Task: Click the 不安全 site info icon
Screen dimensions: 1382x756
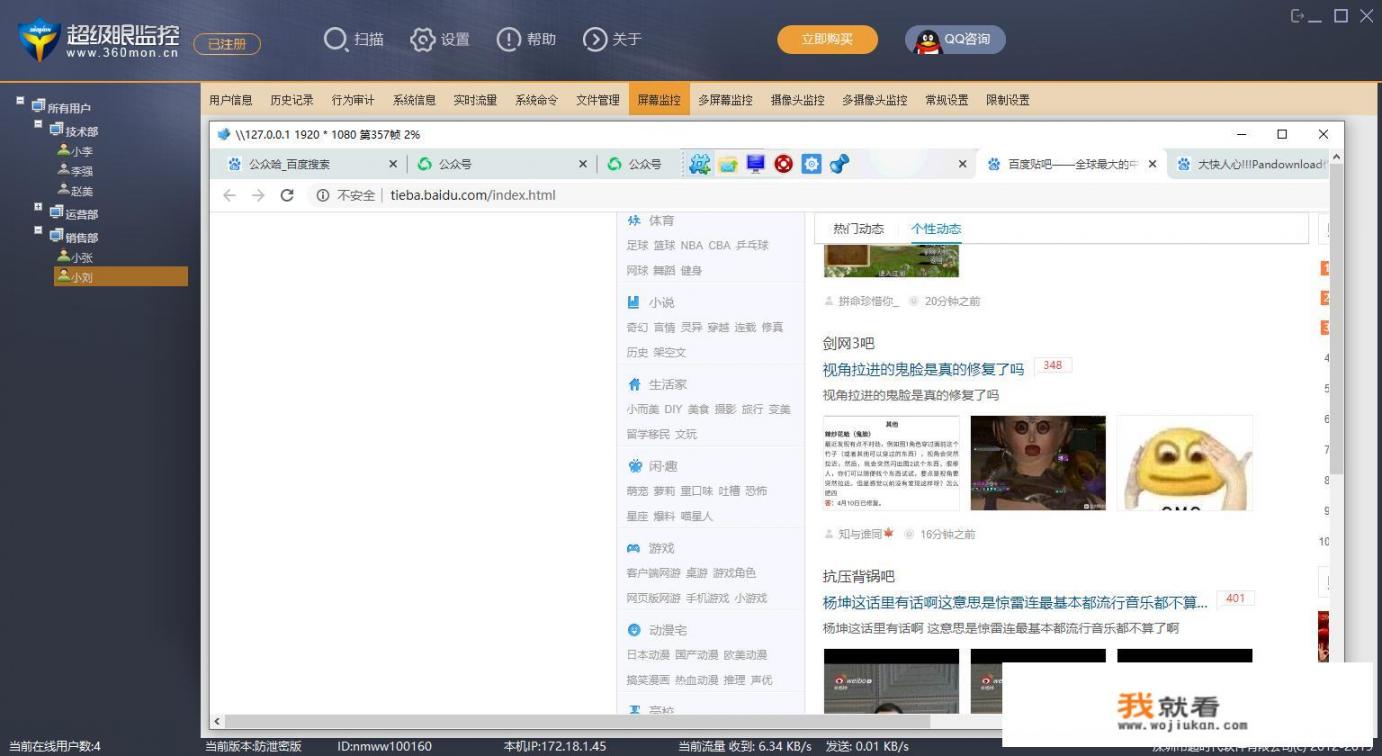Action: point(322,195)
